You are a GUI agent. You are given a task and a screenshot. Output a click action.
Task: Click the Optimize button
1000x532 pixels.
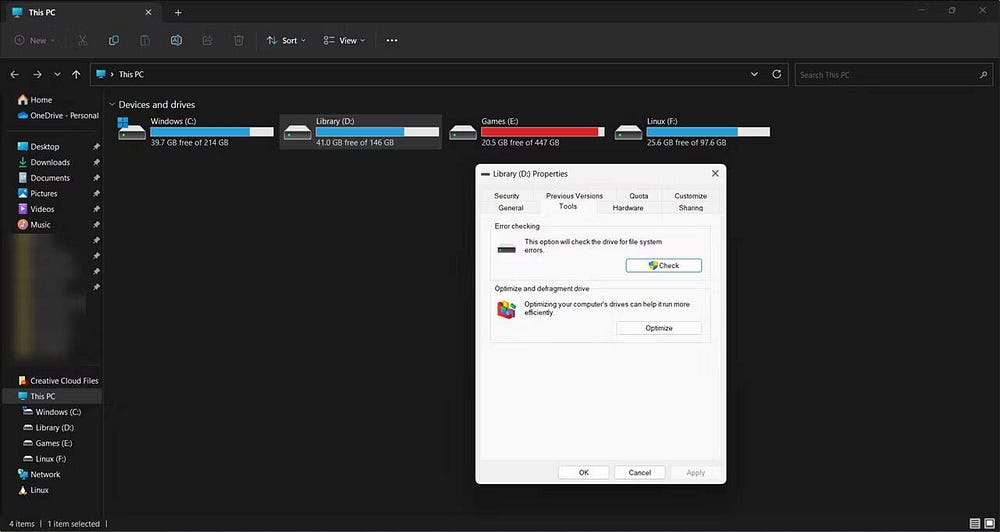click(659, 328)
